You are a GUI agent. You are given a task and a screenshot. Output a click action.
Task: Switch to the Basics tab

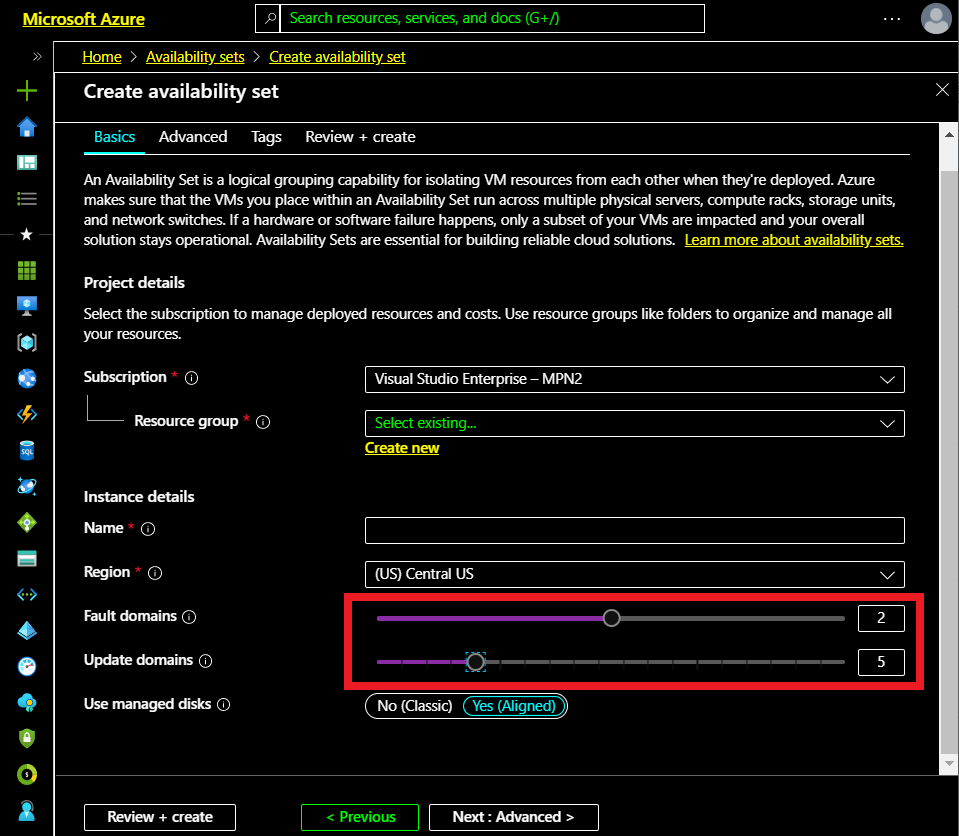tap(114, 137)
